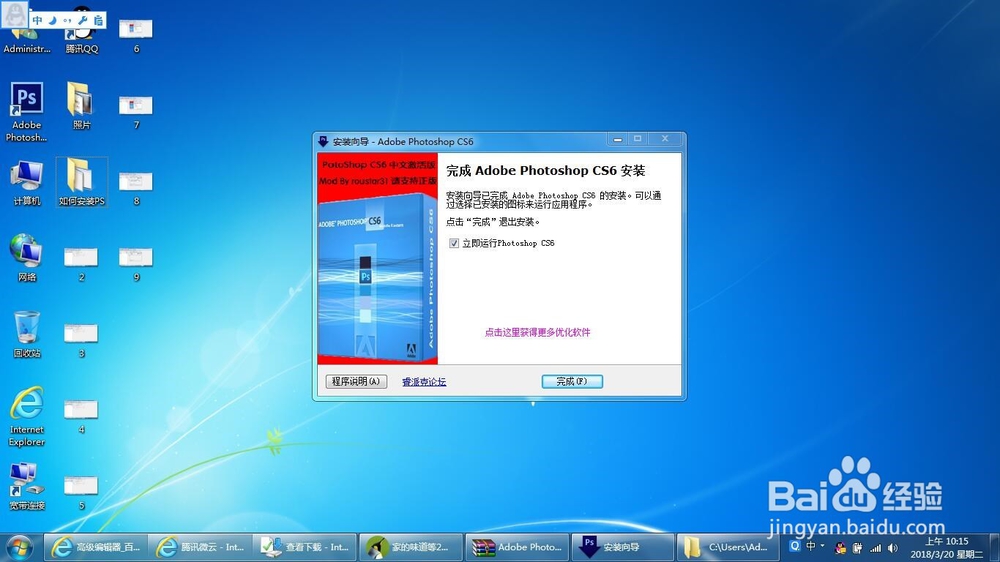Screen dimensions: 1000x562
Task: Launch Internet Explorer from desktop
Action: point(27,416)
